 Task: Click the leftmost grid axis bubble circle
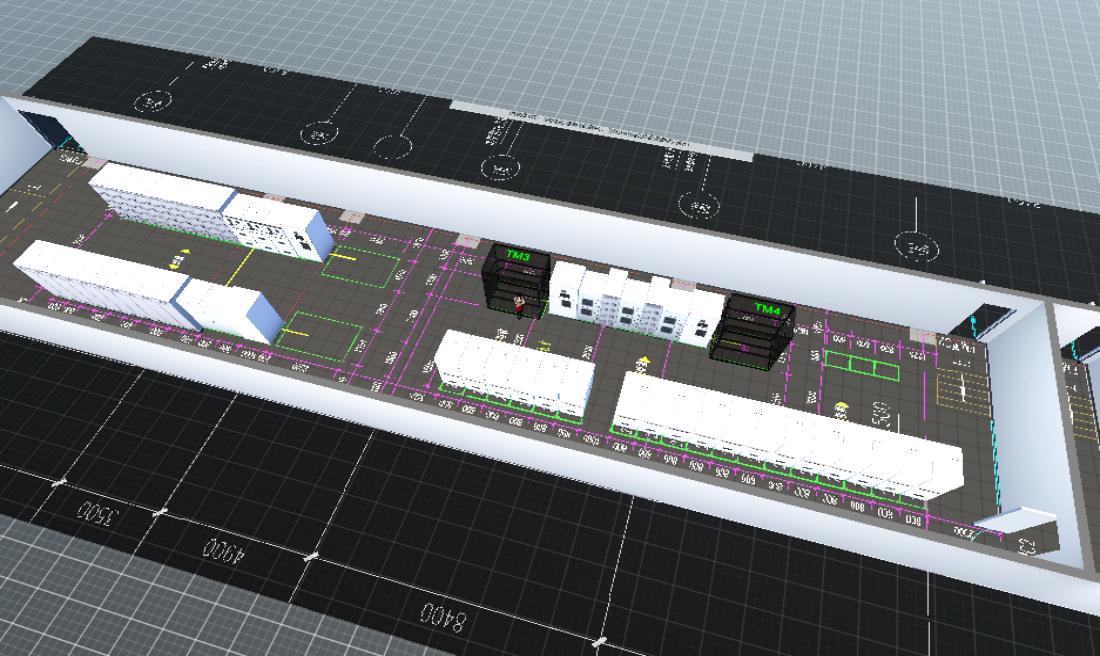tap(153, 101)
